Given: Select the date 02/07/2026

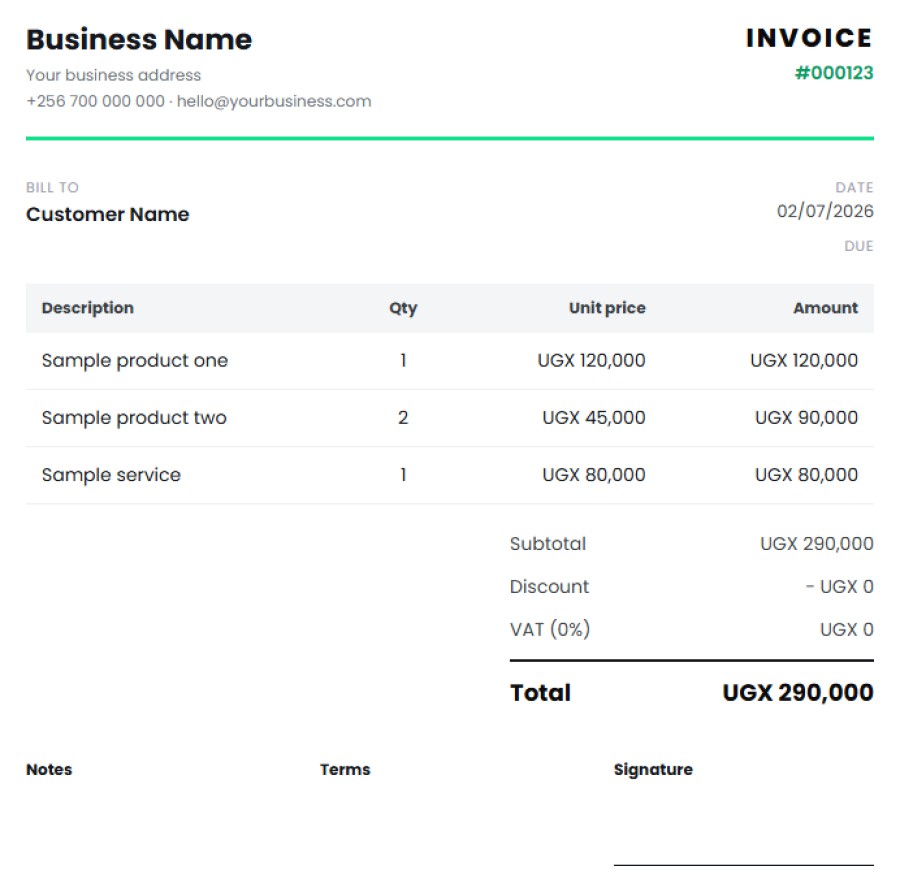Looking at the screenshot, I should click(825, 211).
